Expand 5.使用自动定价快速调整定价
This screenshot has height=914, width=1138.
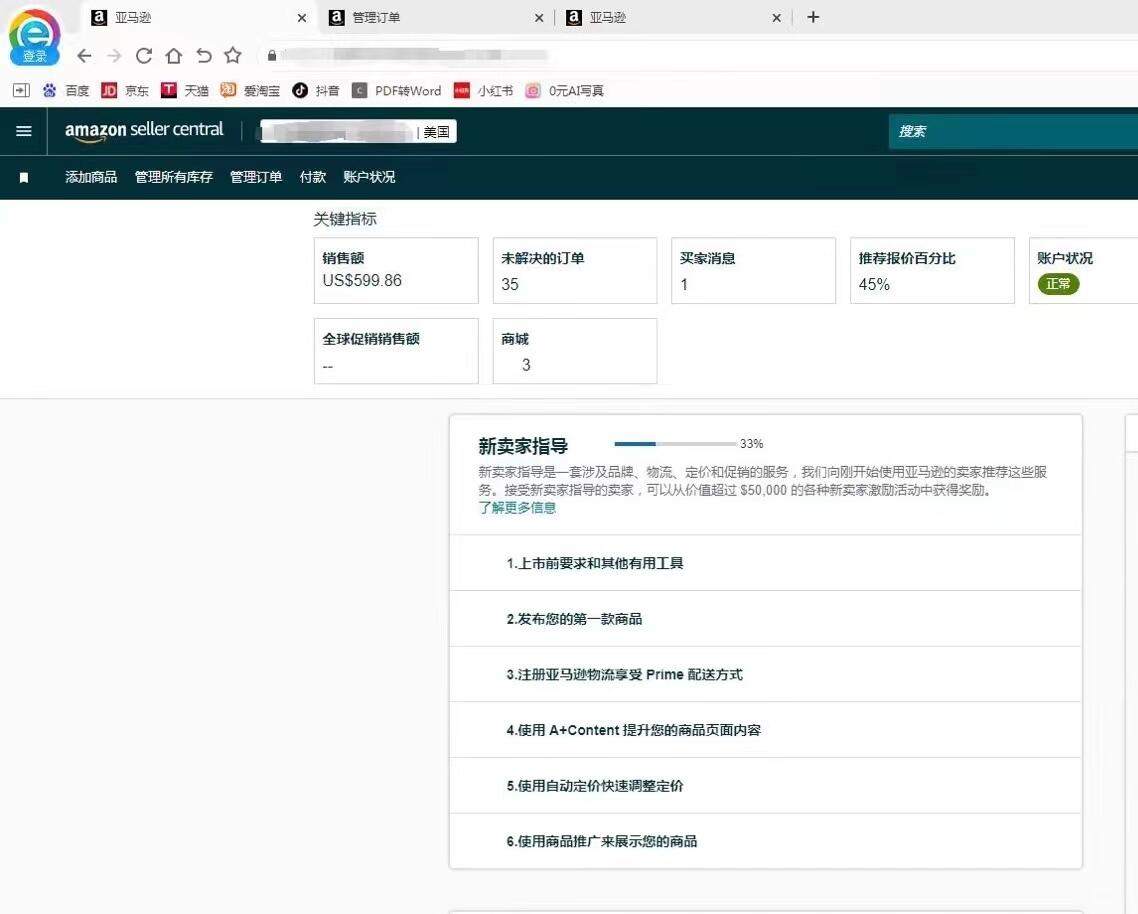766,786
